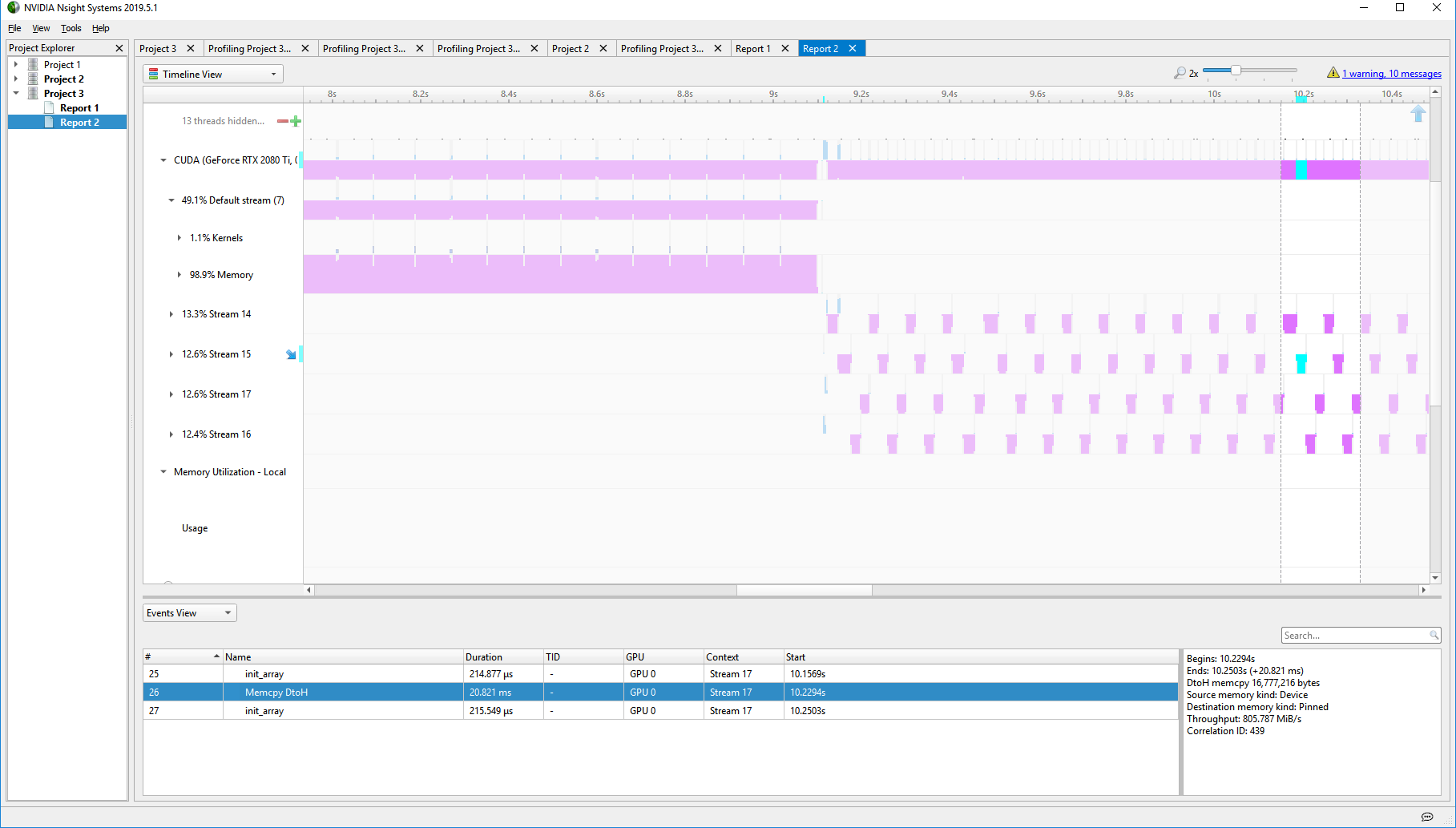Click the blue up arrow in timeline
The image size is (1456, 828).
click(1418, 114)
